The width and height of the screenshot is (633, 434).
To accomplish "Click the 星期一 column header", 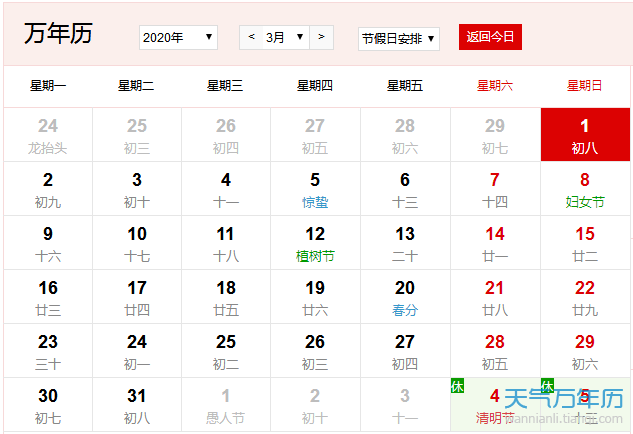I will pos(48,86).
